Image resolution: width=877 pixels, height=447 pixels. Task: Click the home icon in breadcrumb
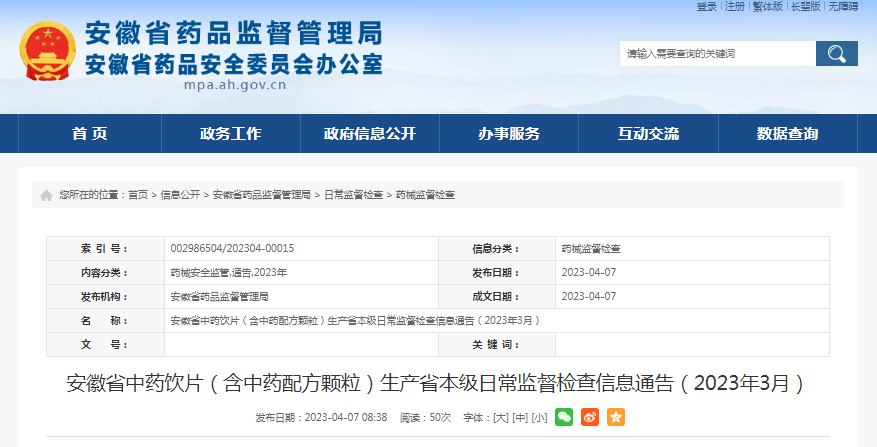tap(46, 195)
